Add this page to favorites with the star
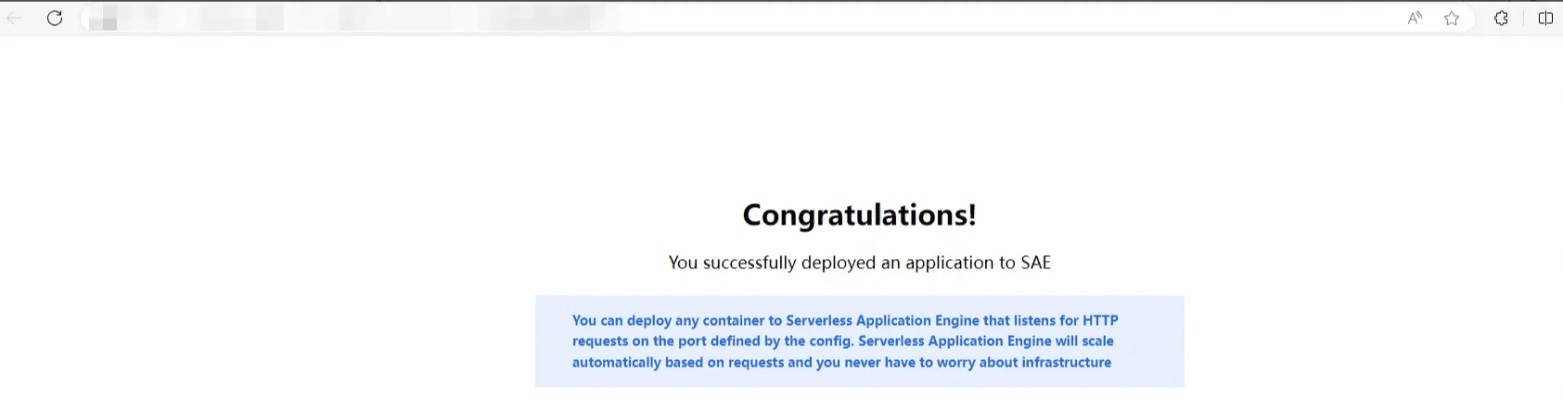The width and height of the screenshot is (1563, 400). click(1451, 18)
